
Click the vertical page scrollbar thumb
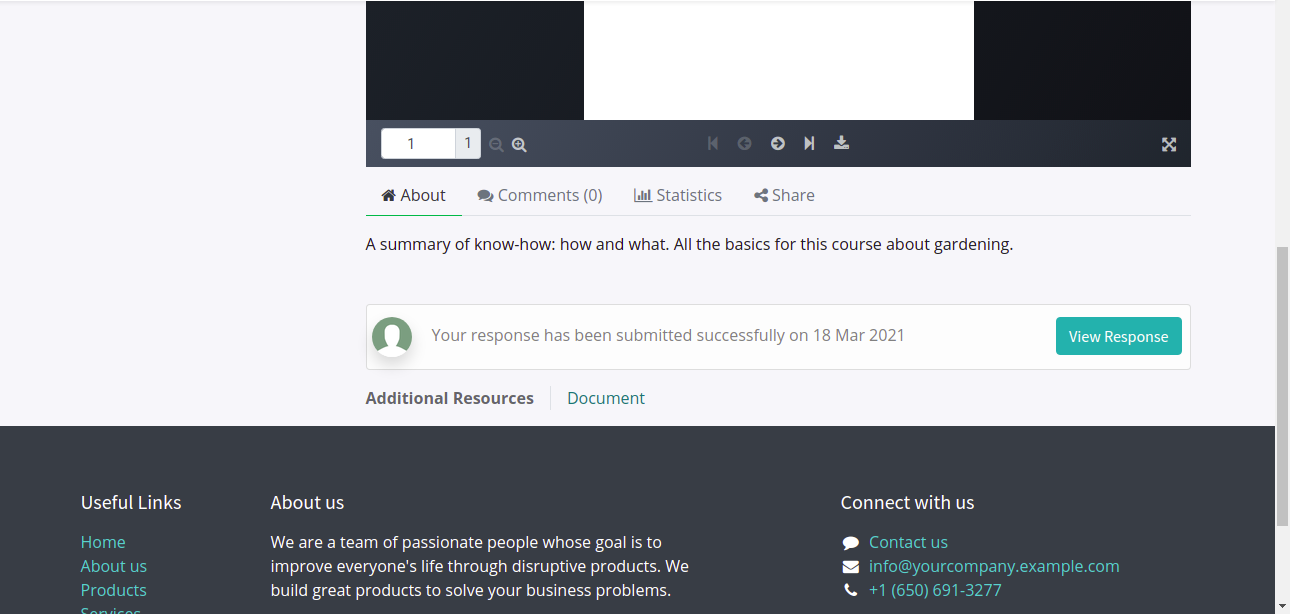click(1282, 385)
